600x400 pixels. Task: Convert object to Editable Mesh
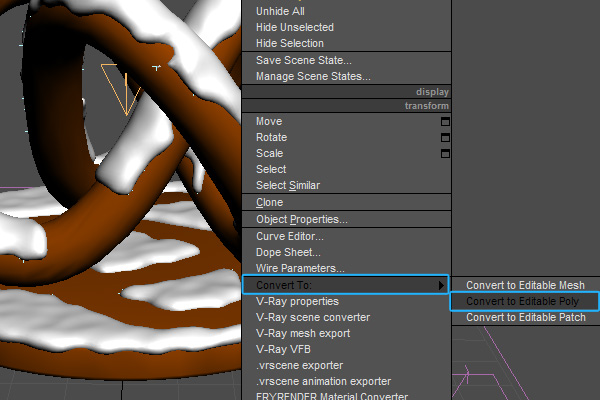[x=525, y=285]
